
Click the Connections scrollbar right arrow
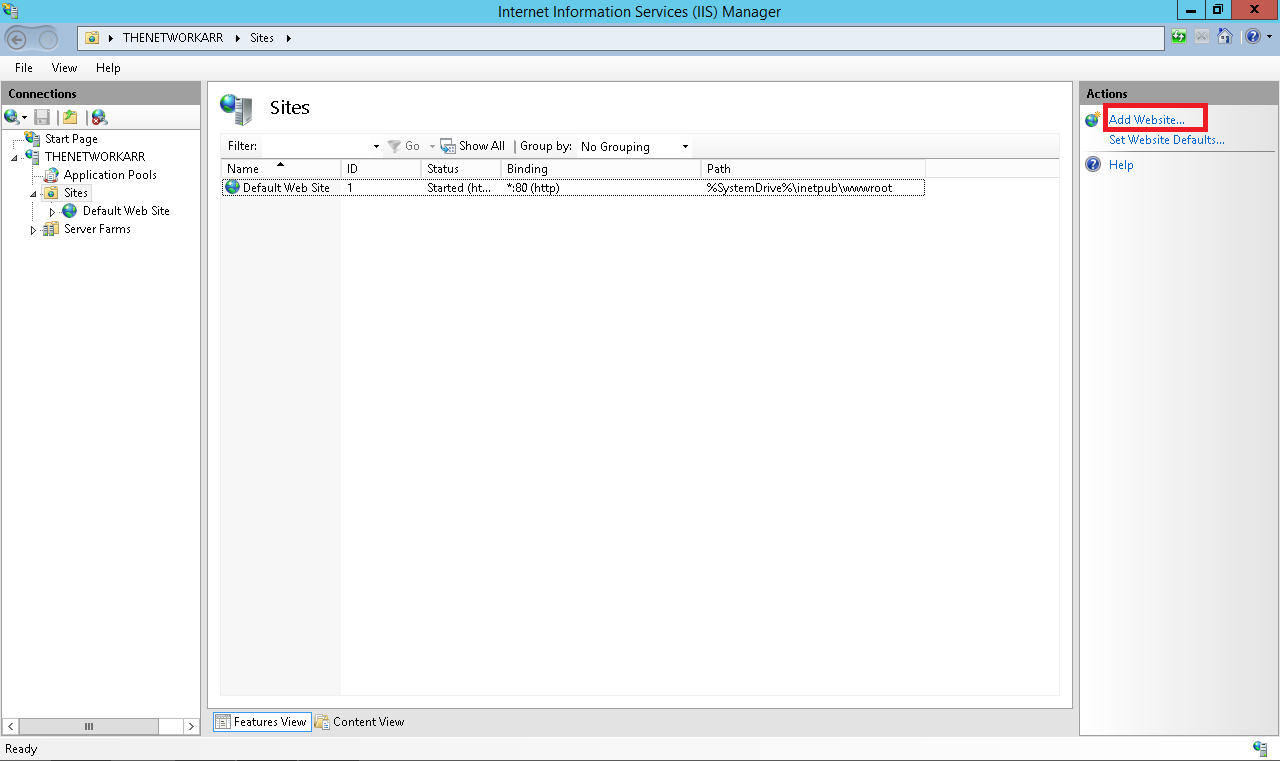(192, 727)
